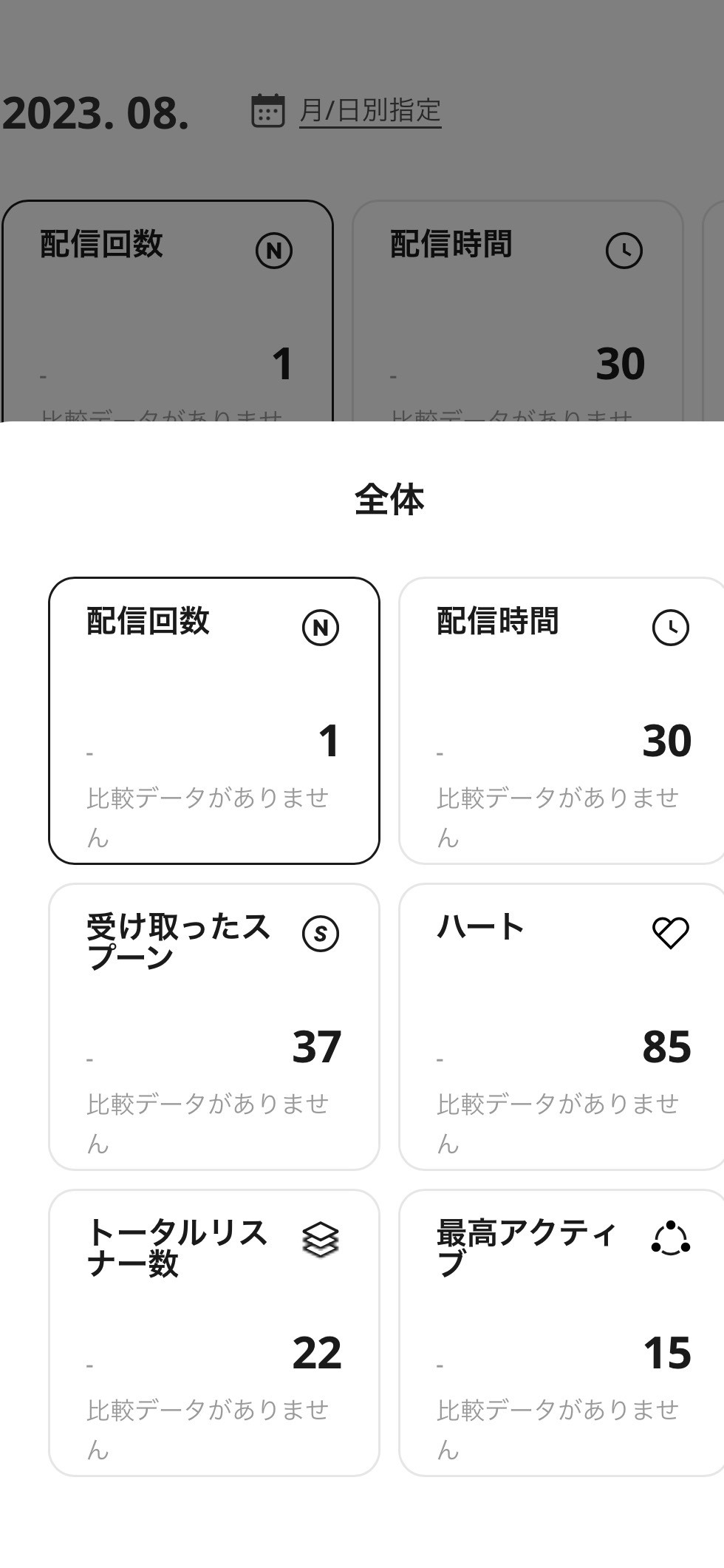Tap the heart icon on ハート card
This screenshot has width=724, height=1568.
point(670,933)
